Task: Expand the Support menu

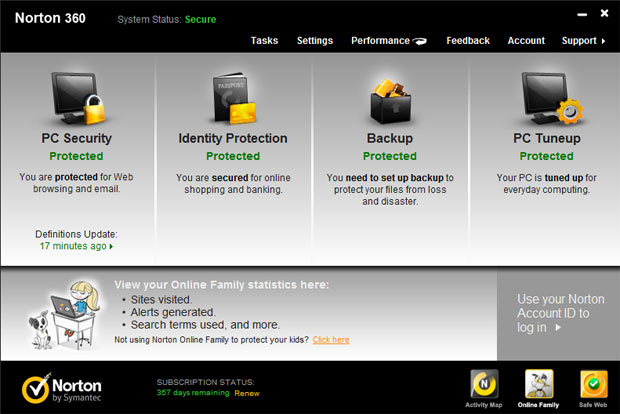Action: [583, 41]
